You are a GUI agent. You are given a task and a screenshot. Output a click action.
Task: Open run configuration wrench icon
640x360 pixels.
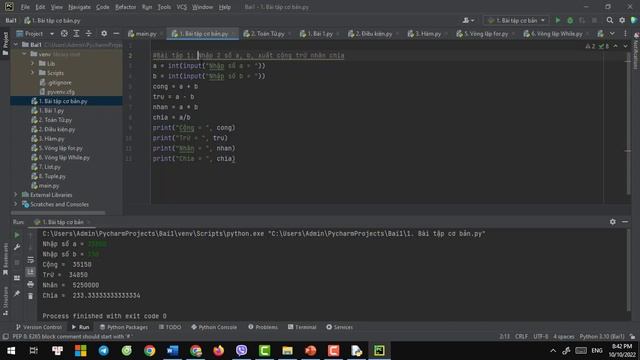click(17, 247)
